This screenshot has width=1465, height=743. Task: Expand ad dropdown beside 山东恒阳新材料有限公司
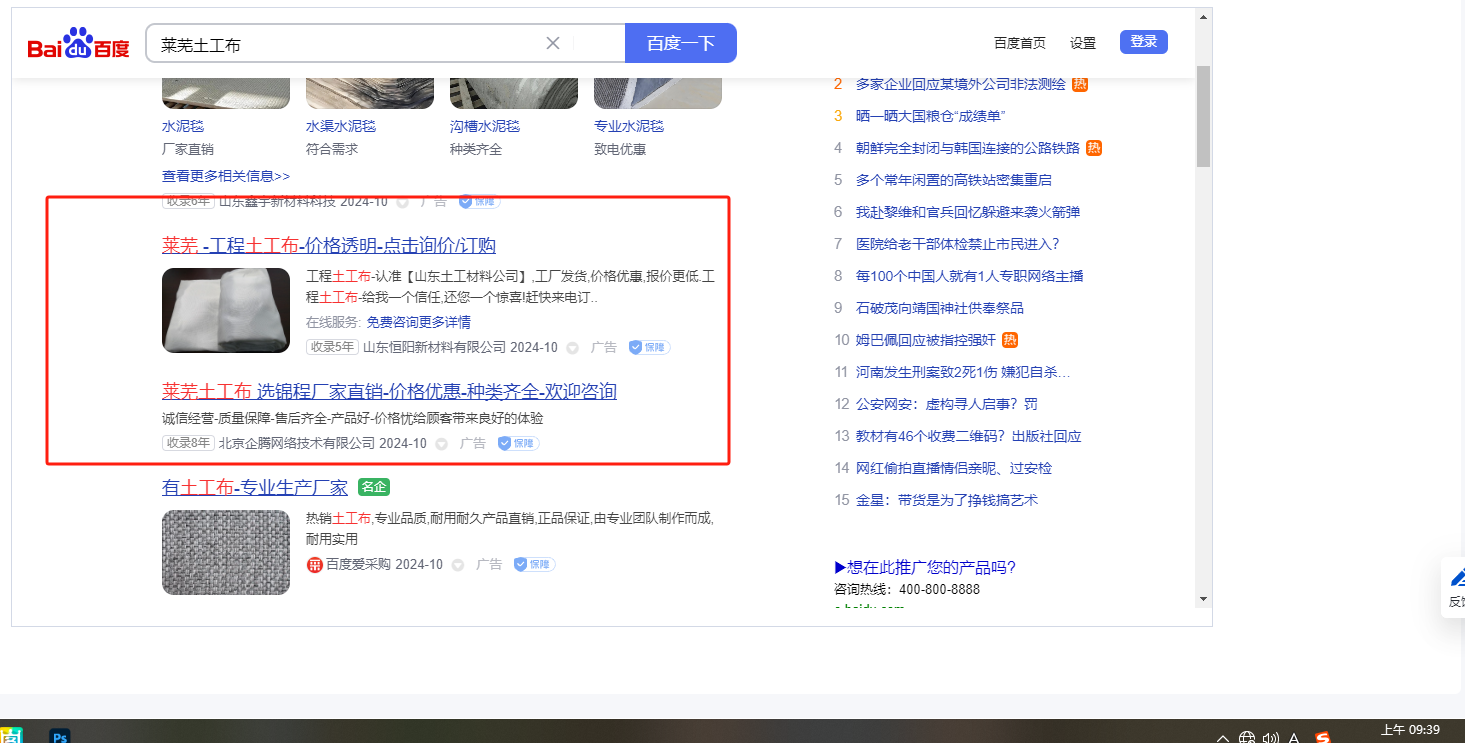click(573, 348)
